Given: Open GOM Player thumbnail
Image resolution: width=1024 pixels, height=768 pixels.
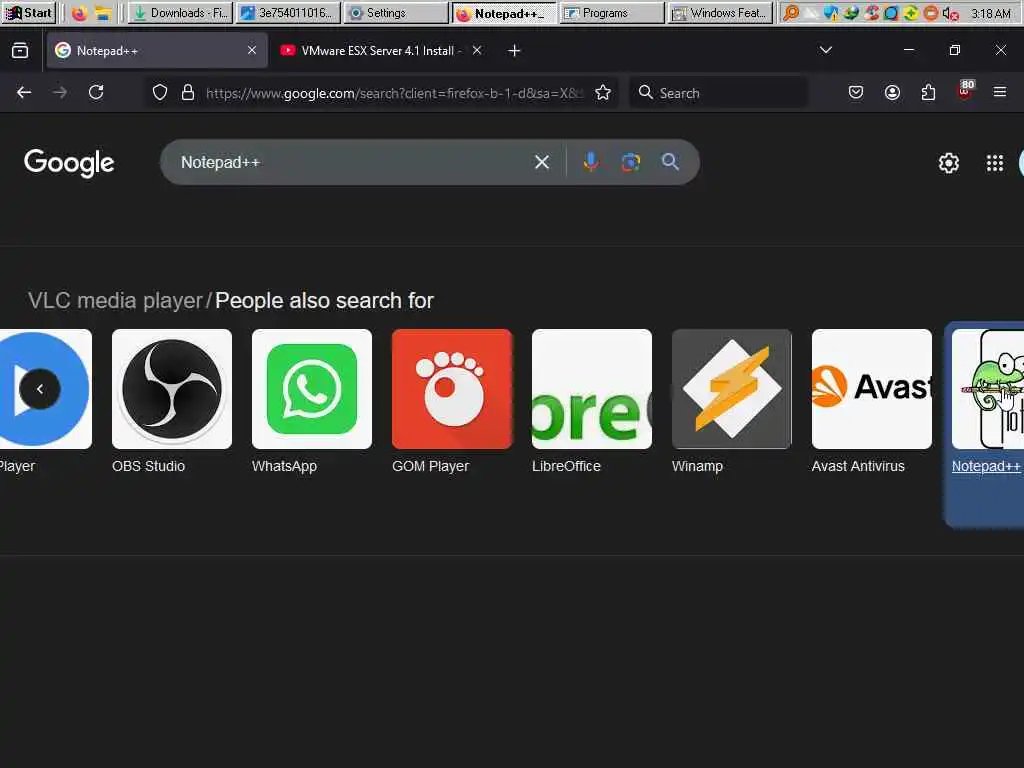Looking at the screenshot, I should 452,389.
